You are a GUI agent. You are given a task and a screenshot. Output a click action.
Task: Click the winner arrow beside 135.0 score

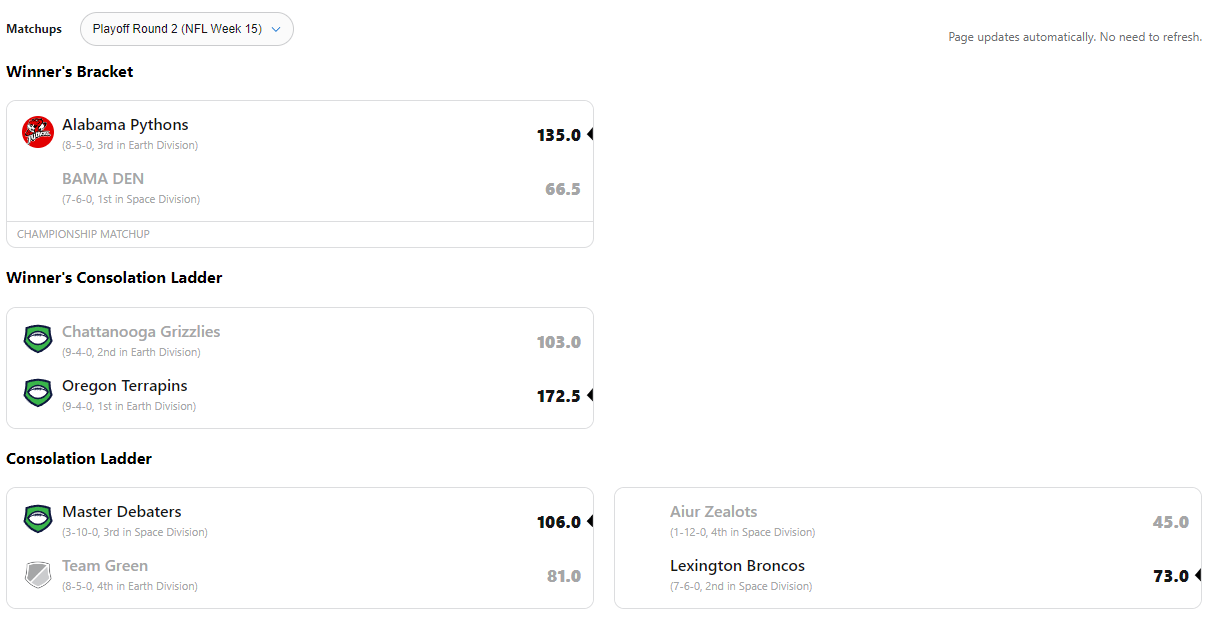click(x=590, y=134)
